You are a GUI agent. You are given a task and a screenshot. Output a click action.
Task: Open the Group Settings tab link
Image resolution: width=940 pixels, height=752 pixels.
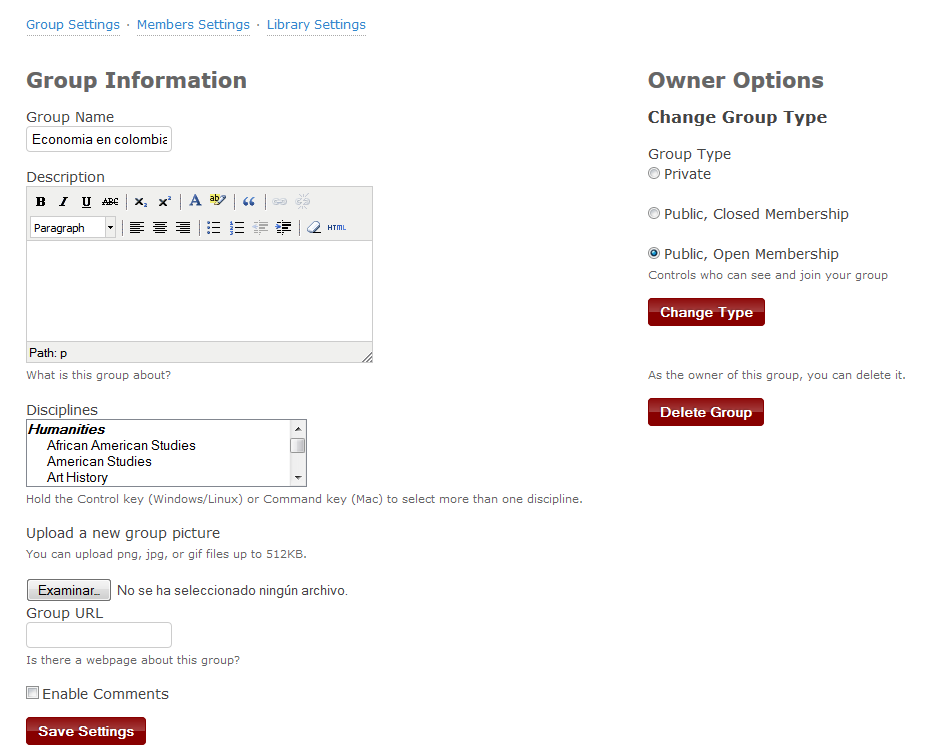73,25
